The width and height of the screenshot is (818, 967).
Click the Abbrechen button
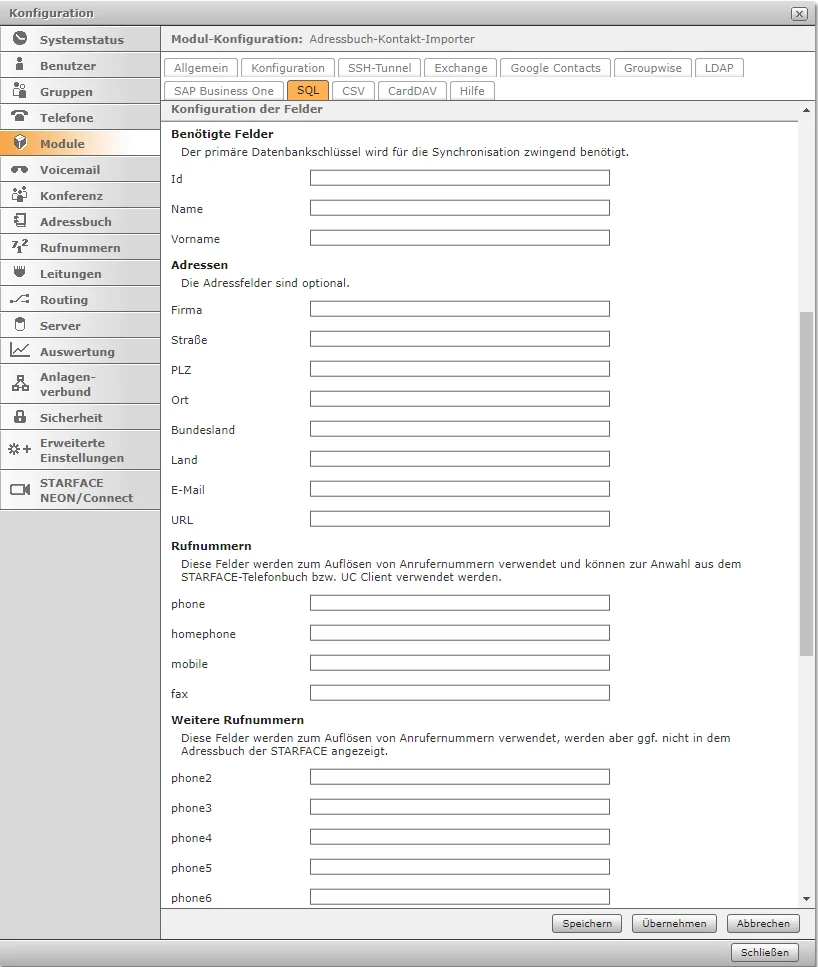tap(763, 924)
